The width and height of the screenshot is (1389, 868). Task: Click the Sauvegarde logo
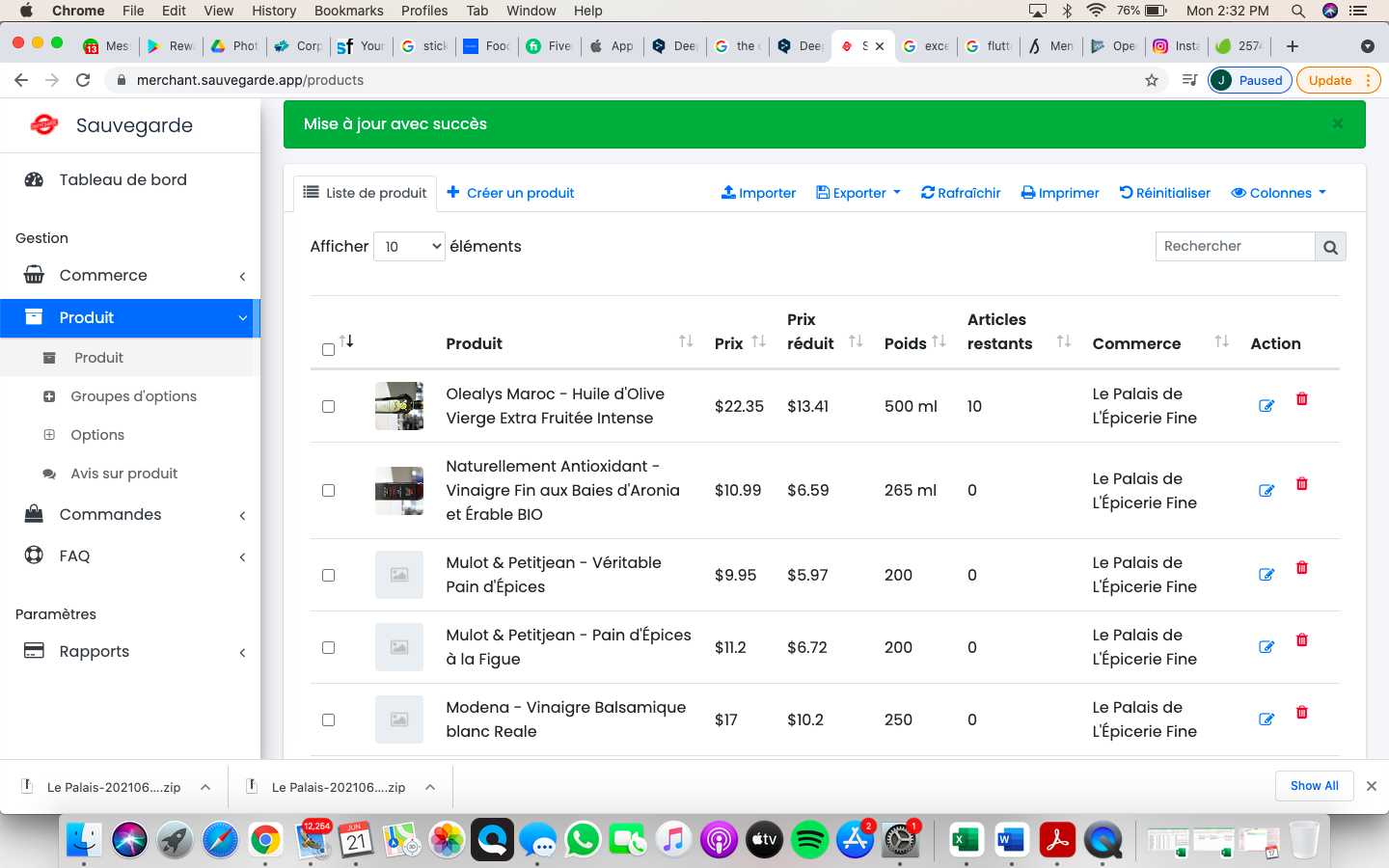44,124
